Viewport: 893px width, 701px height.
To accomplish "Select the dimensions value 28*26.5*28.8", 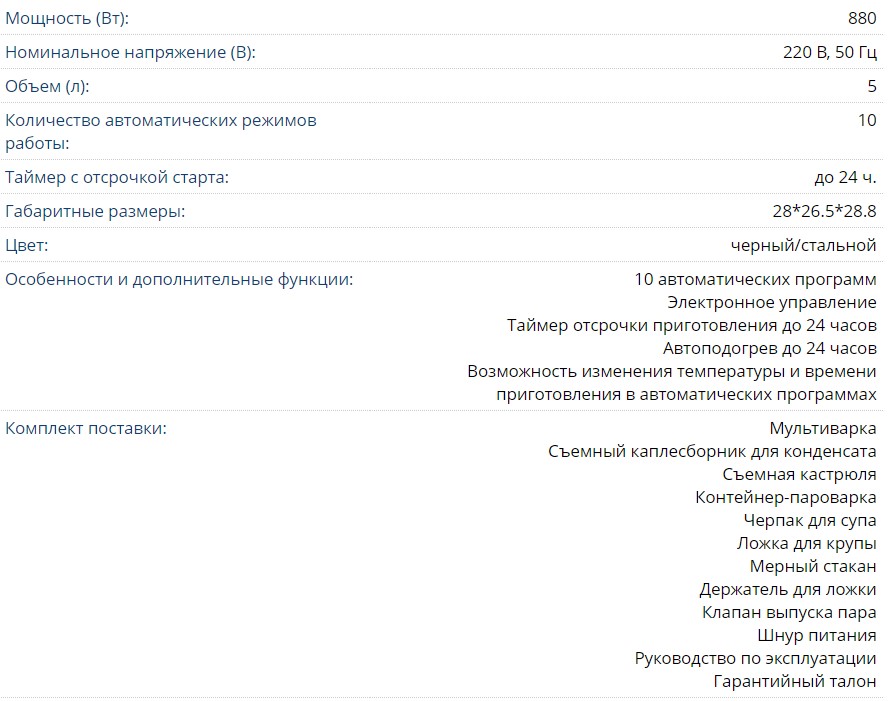I will (818, 211).
